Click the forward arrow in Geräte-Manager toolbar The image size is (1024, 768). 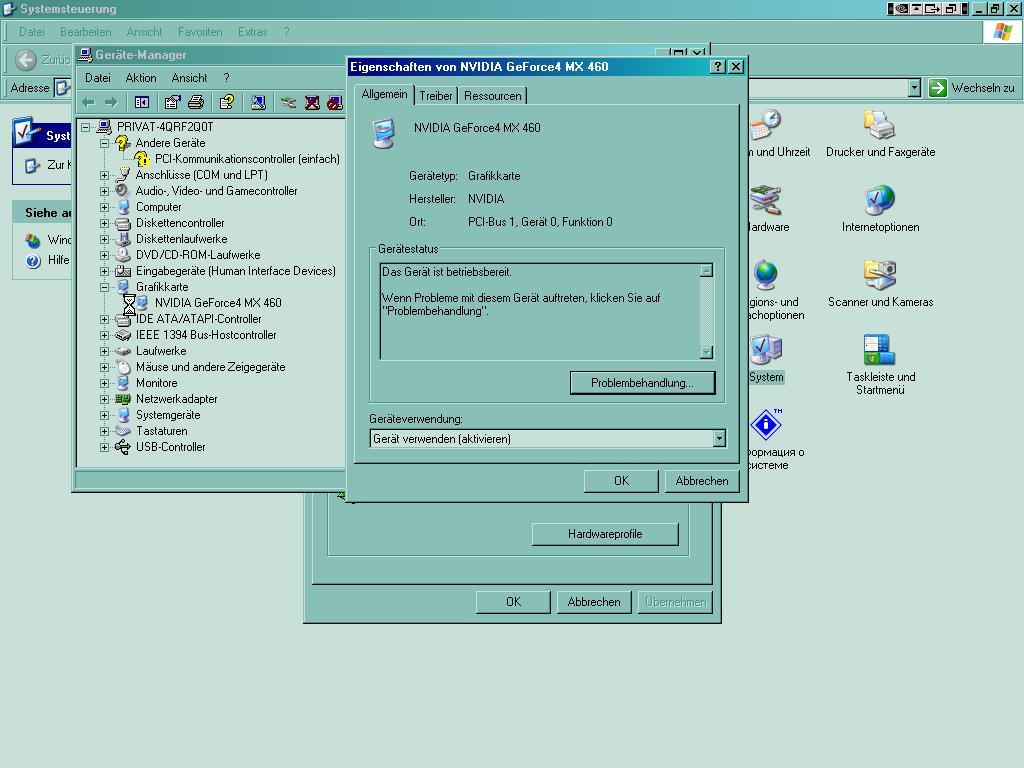click(111, 102)
